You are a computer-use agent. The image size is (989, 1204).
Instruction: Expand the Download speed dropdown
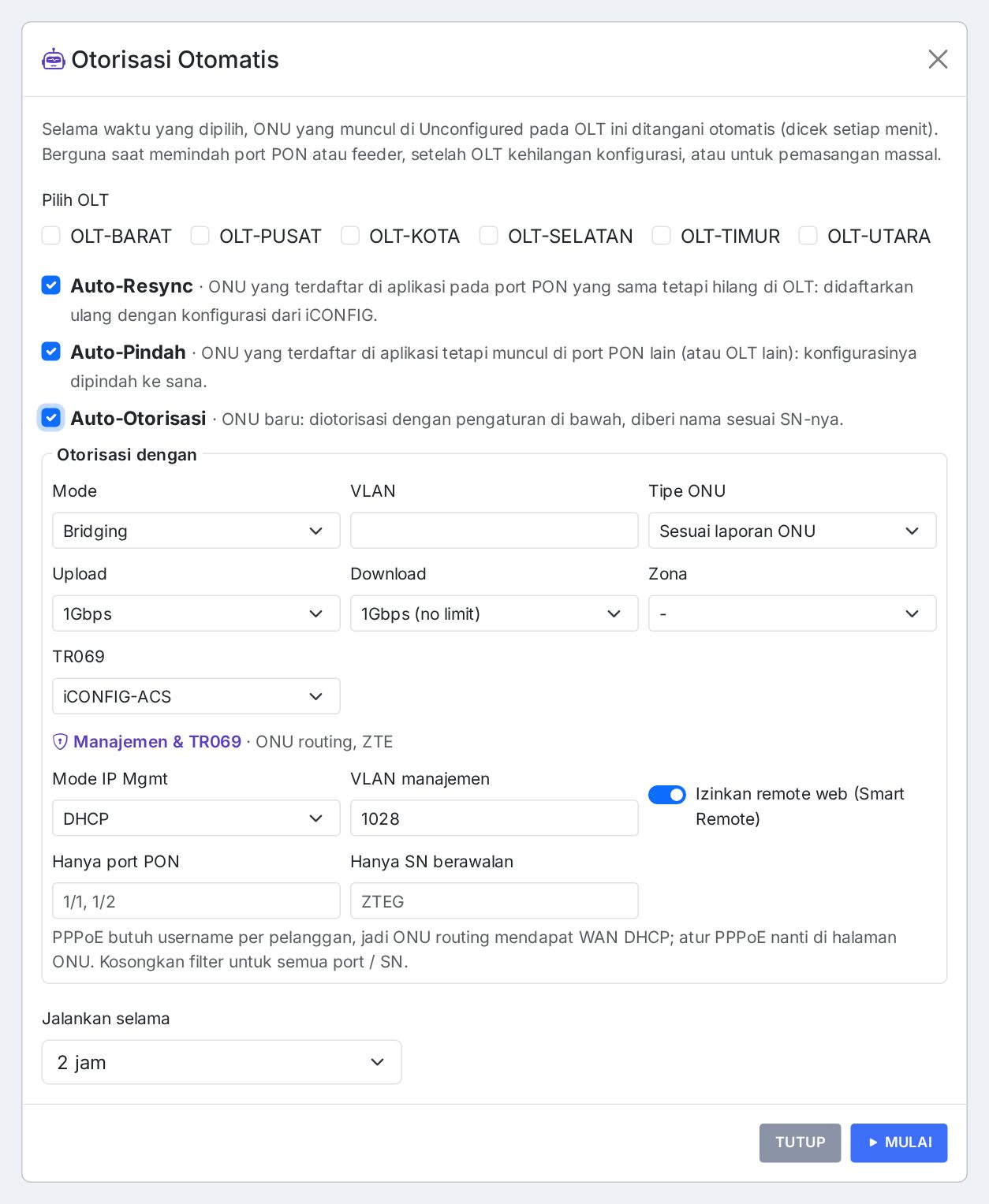coord(494,613)
